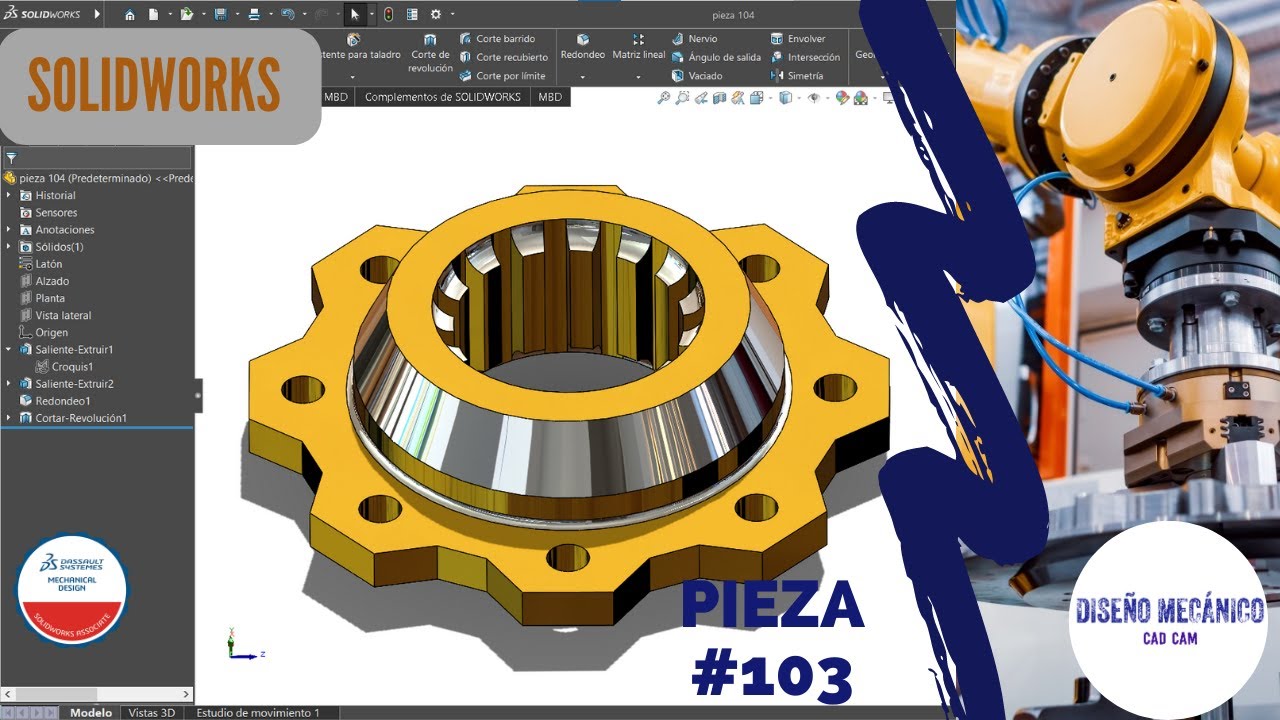Click the Rebuild traffic light icon
Screen dimensions: 1280x720
point(388,14)
